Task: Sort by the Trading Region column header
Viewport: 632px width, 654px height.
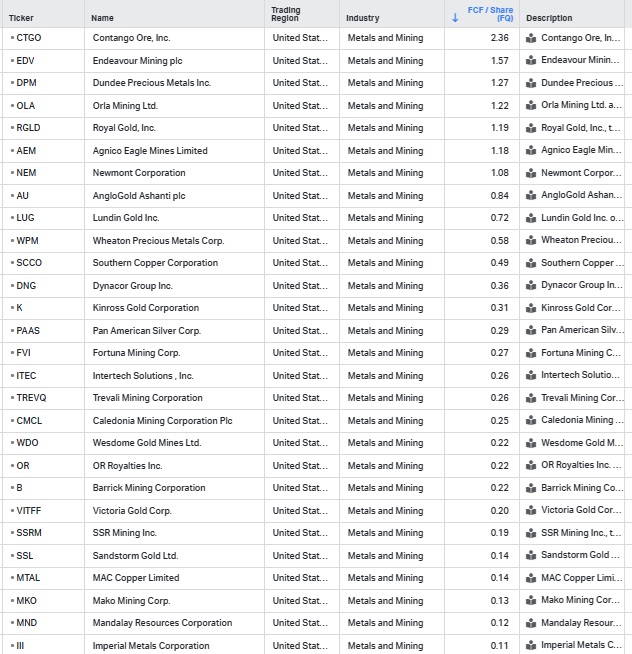Action: pyautogui.click(x=286, y=14)
